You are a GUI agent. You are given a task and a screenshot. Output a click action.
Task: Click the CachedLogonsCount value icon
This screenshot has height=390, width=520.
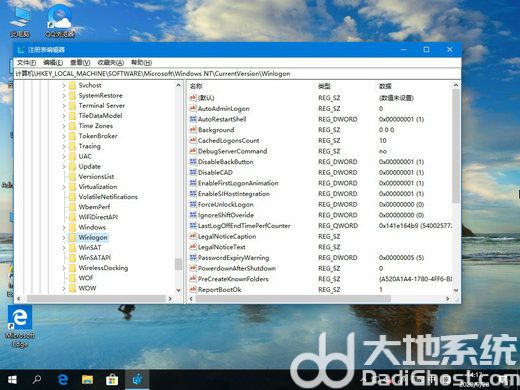[193, 140]
